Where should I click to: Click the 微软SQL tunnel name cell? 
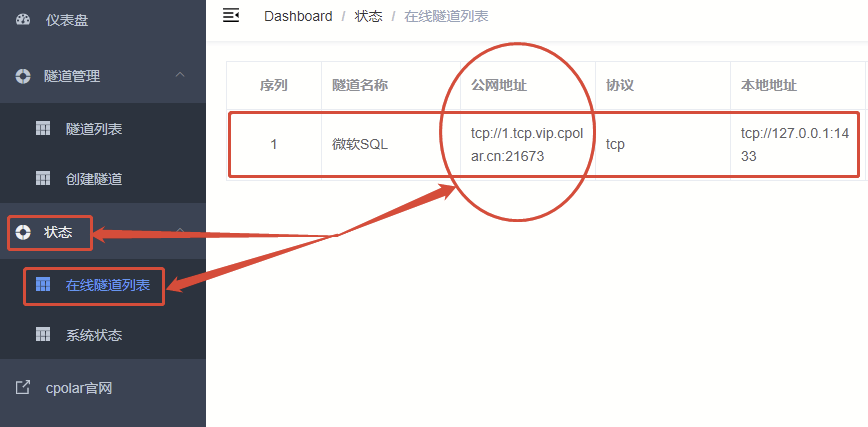click(390, 145)
